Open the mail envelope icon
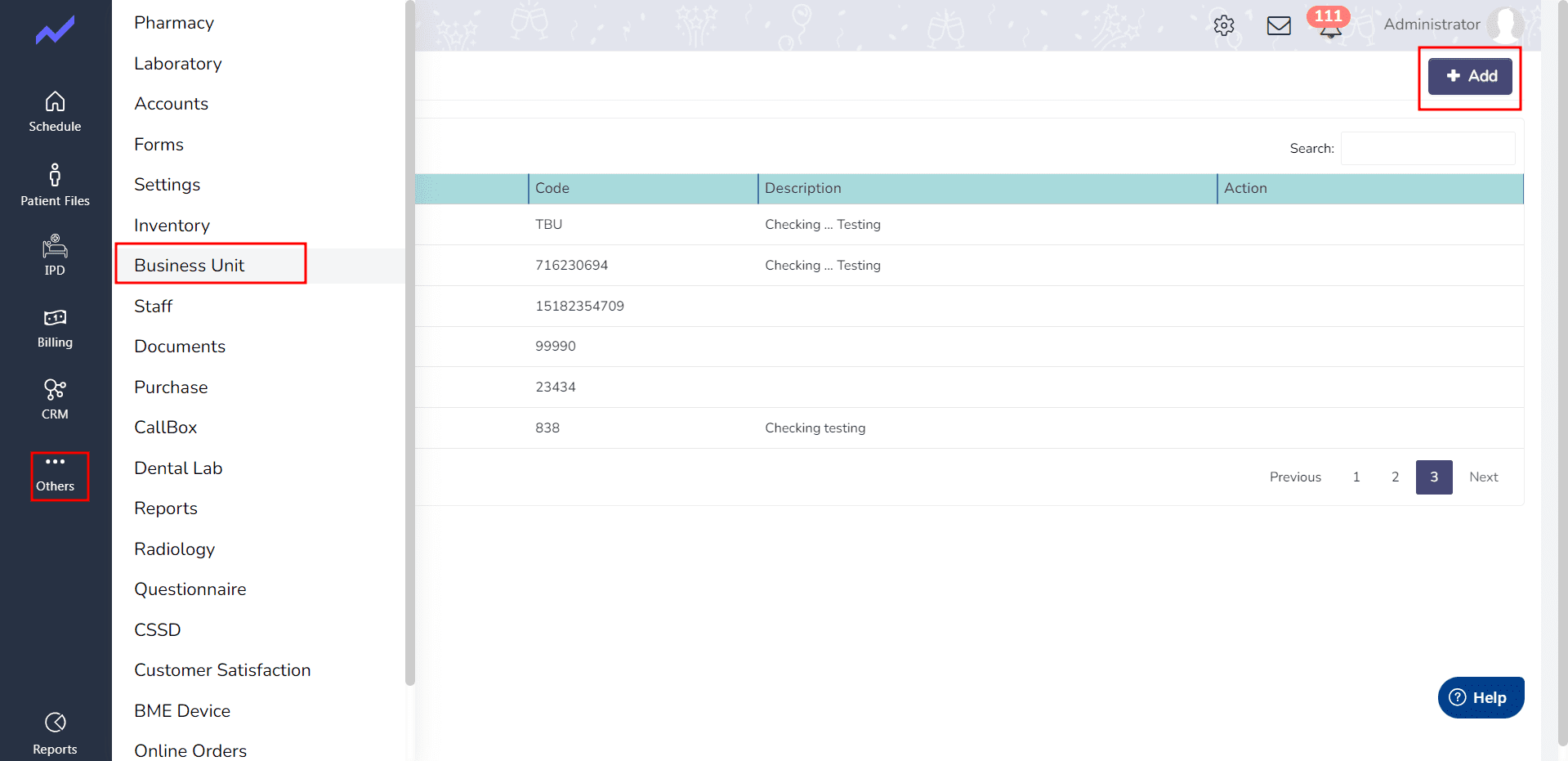Screen dimensions: 1568x761 pyautogui.click(x=1279, y=25)
